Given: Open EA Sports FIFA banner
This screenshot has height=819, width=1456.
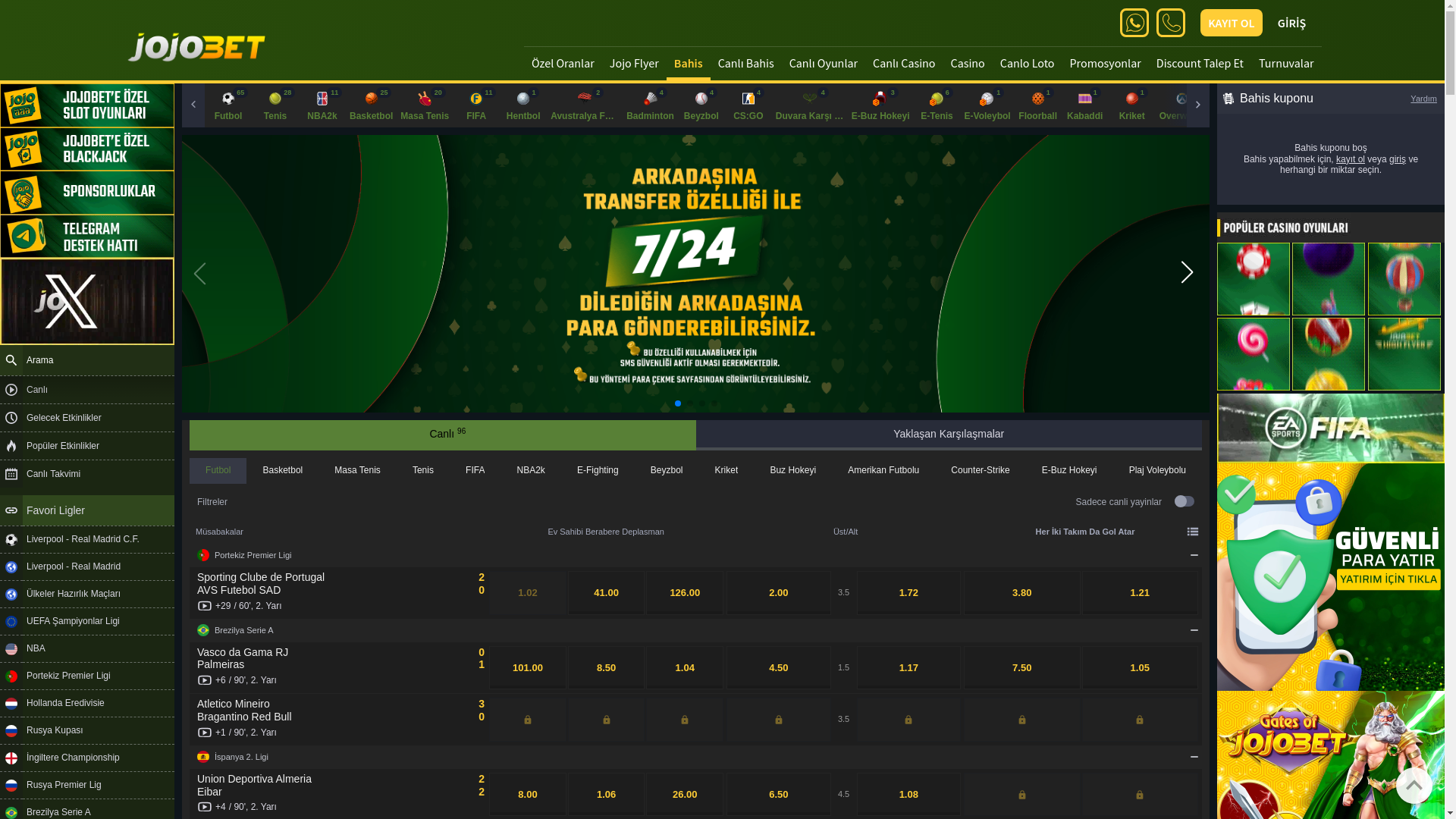Looking at the screenshot, I should point(1330,428).
